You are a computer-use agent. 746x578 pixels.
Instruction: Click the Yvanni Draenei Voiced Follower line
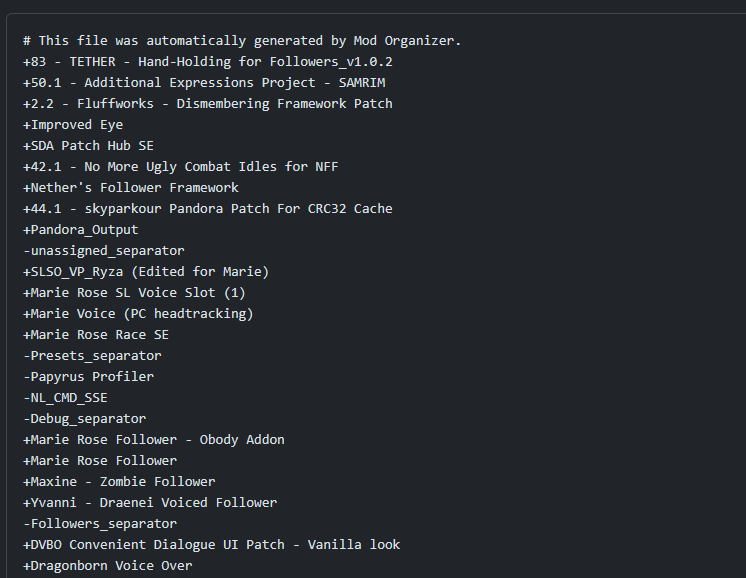click(150, 502)
